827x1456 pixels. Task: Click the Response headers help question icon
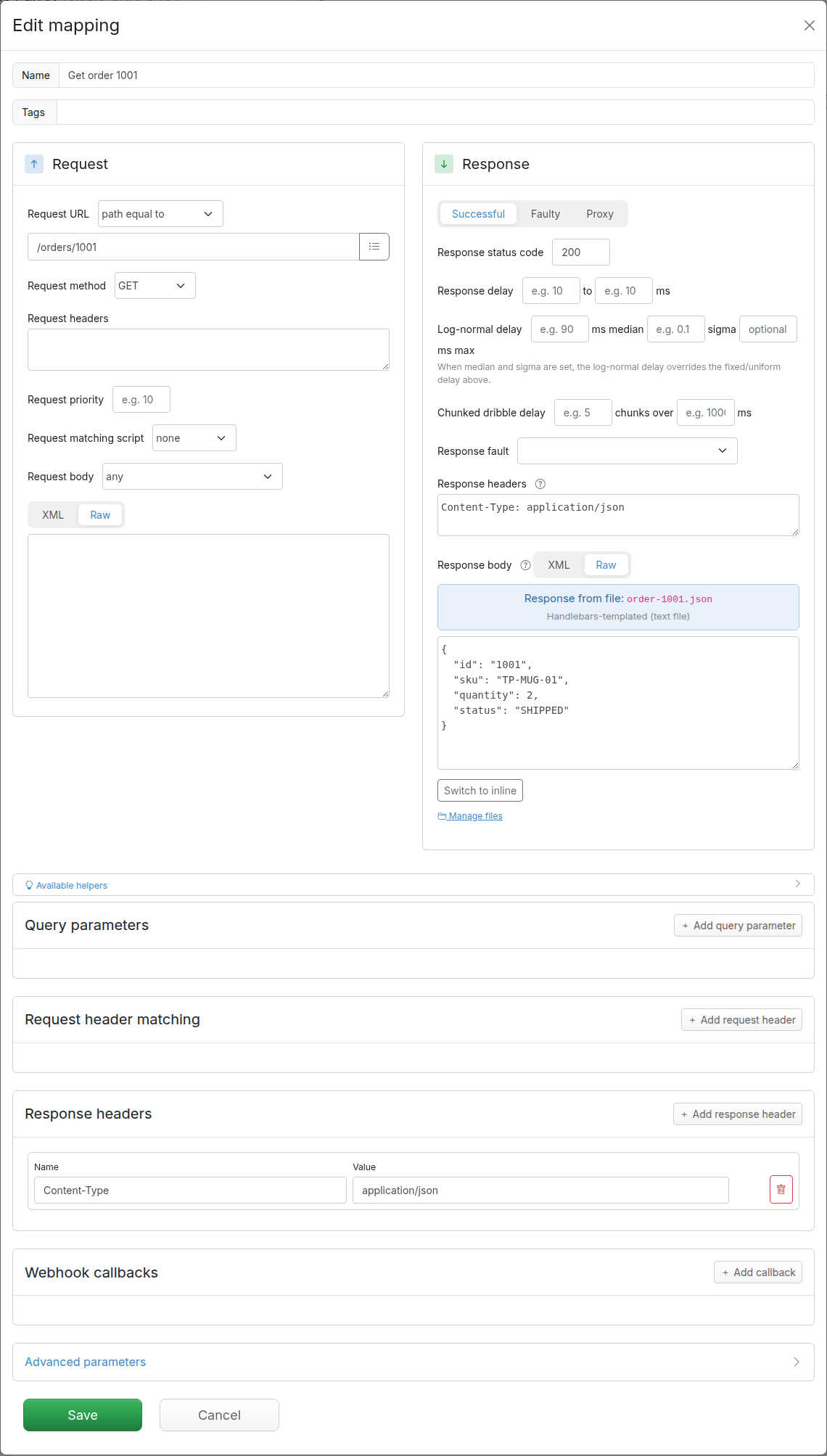coord(540,484)
